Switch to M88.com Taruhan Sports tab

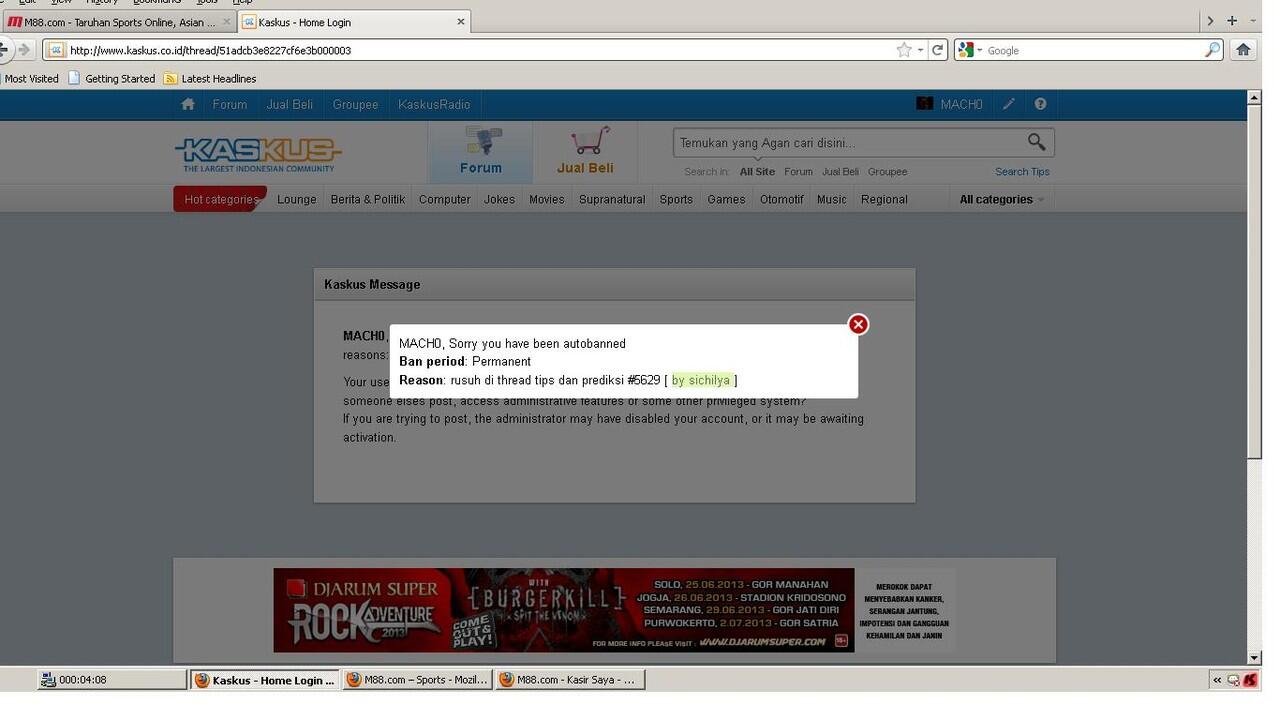click(x=118, y=21)
